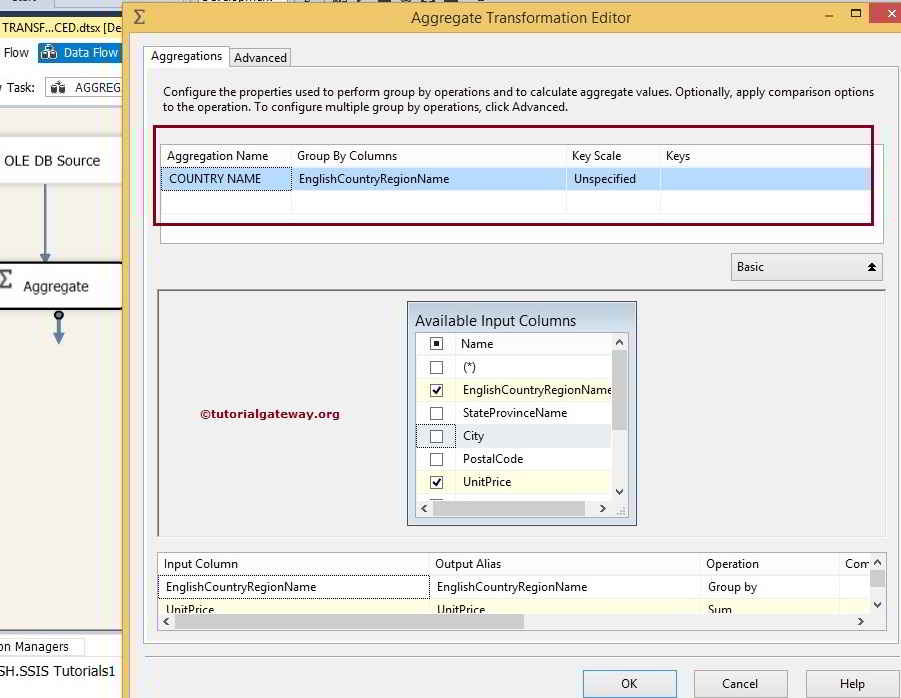Select the Aggregations tab
Screen dimensions: 901x698
(186, 57)
